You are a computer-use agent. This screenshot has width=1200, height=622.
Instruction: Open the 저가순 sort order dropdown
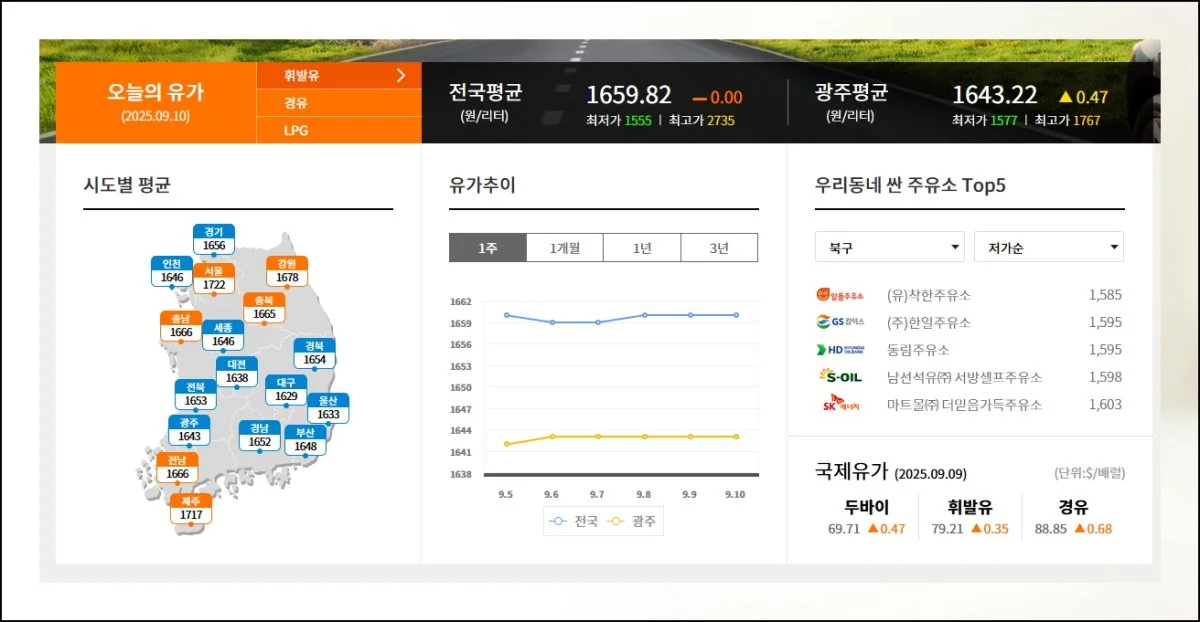pyautogui.click(x=1048, y=247)
